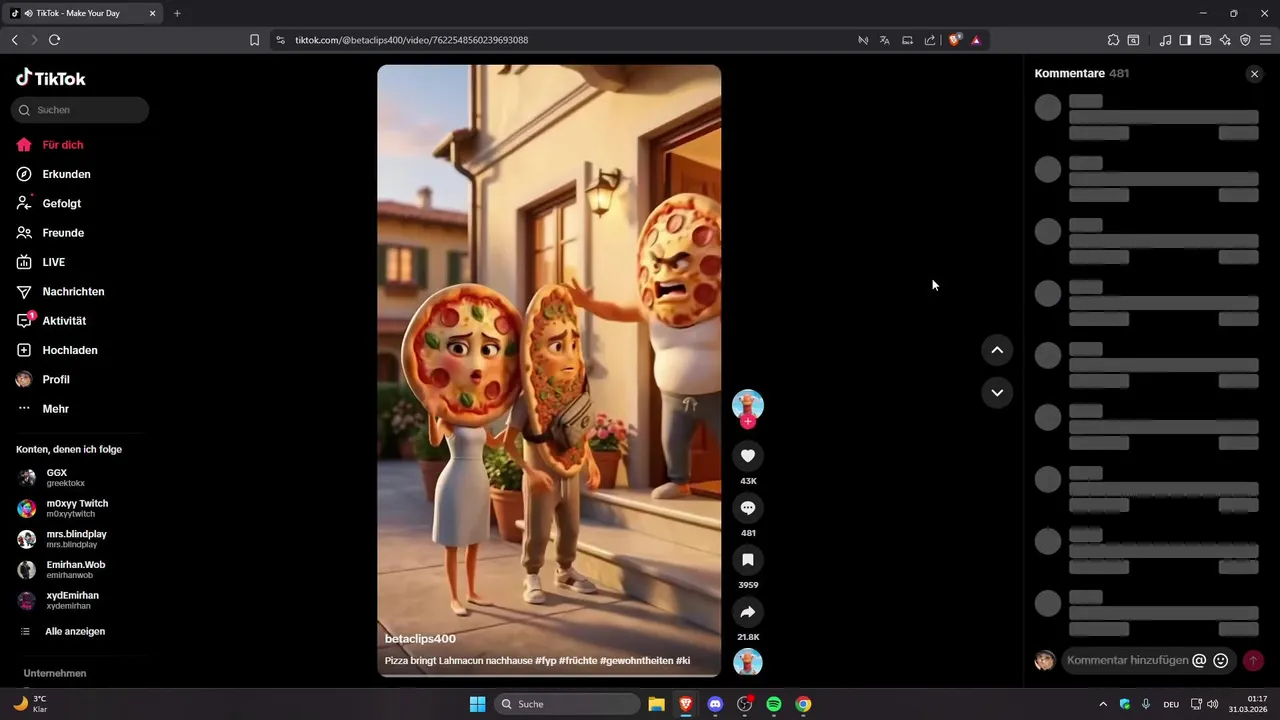The height and width of the screenshot is (720, 1280).
Task: Go to the previous video with up arrow
Action: point(997,350)
